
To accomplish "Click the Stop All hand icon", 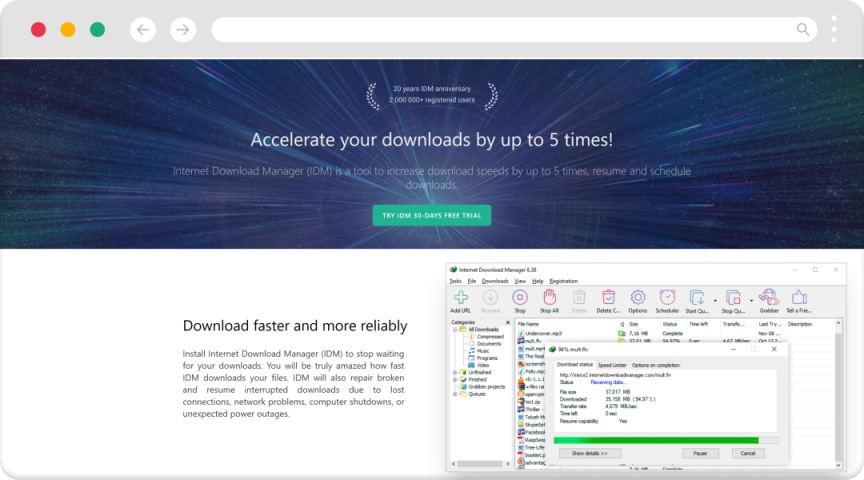I will click(x=549, y=301).
